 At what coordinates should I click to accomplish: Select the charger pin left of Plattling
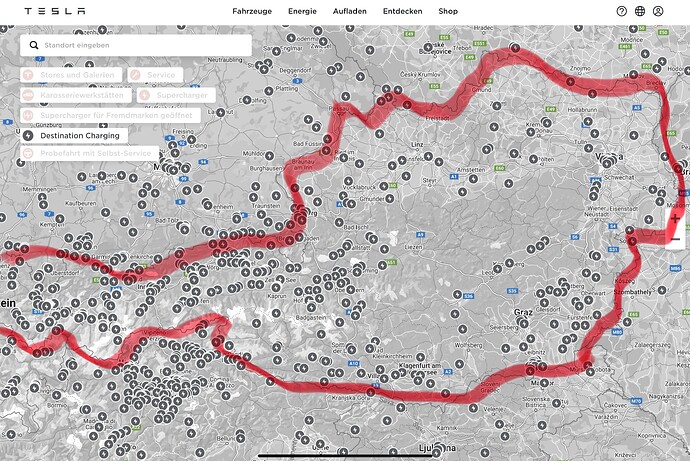click(x=269, y=91)
